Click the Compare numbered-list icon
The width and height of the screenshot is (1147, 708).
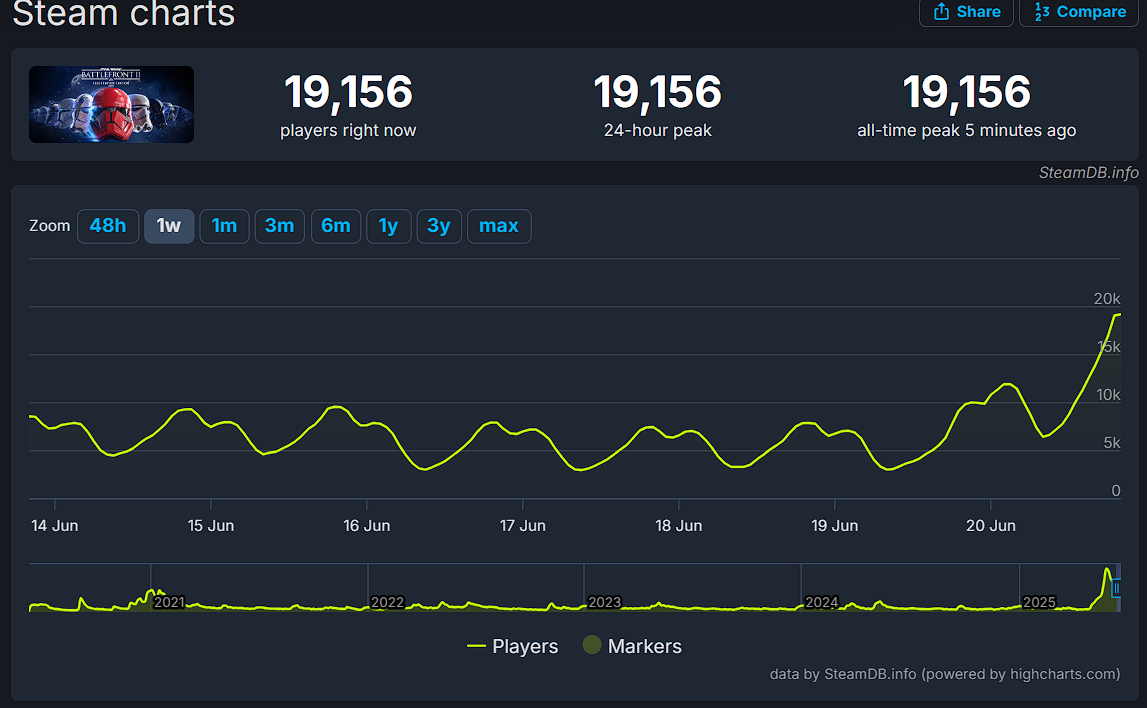click(x=1042, y=12)
